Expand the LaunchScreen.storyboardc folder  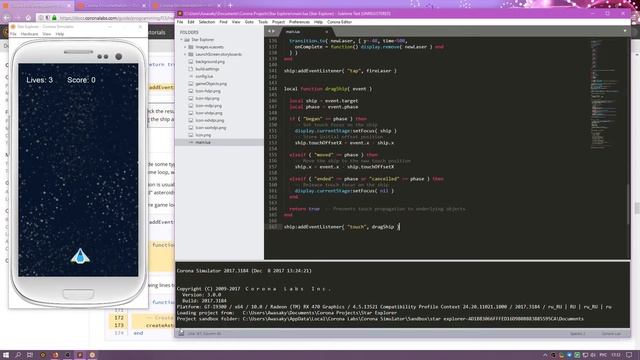point(185,54)
